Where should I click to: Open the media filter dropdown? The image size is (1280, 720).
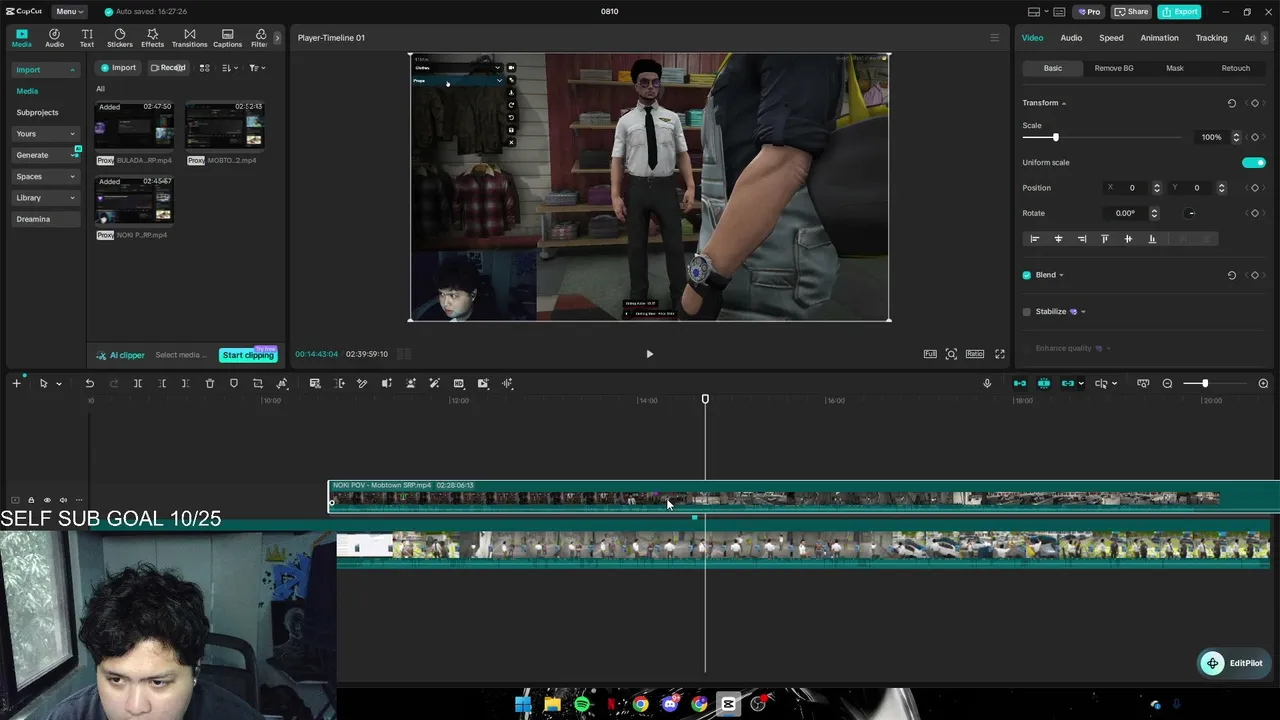coord(256,68)
